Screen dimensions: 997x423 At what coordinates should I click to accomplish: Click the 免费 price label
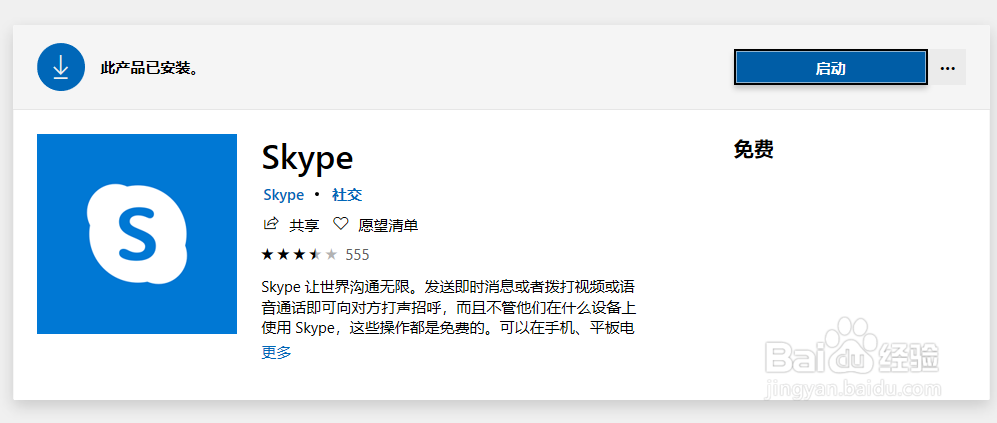pos(753,149)
